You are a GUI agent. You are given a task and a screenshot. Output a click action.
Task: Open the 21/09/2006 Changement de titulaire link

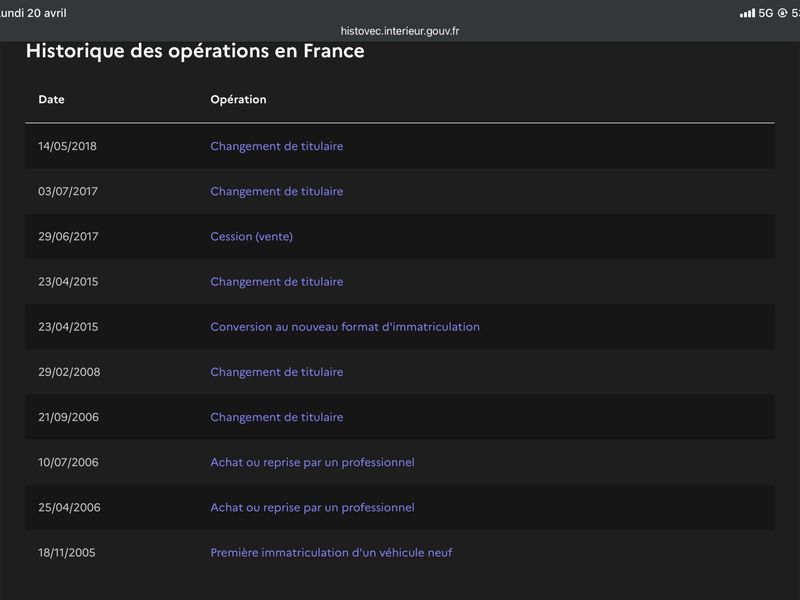277,417
